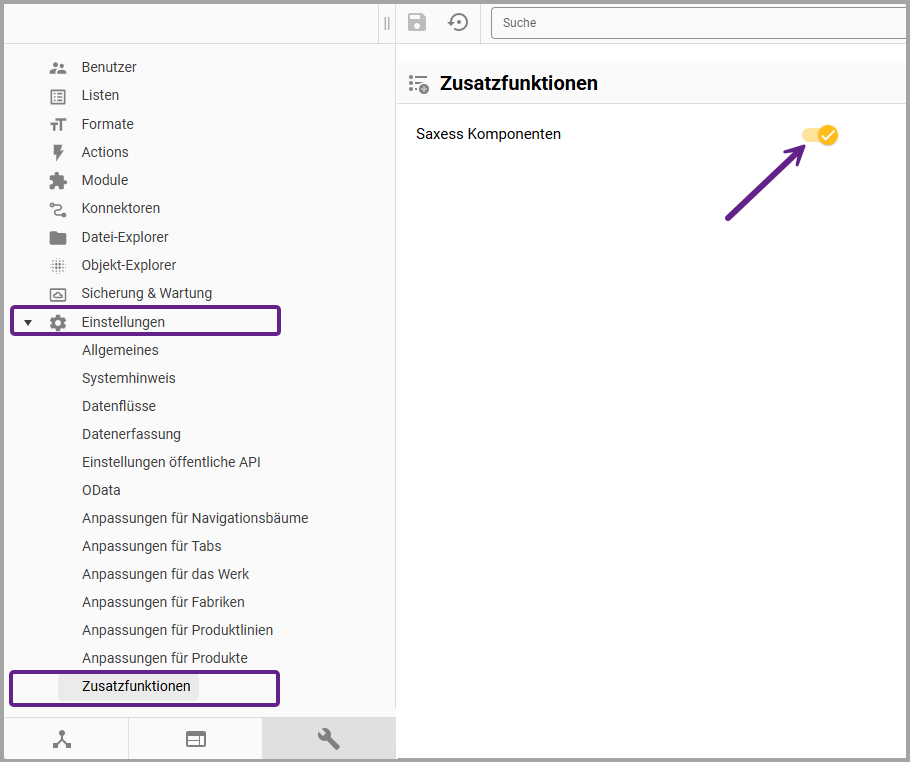Click the Module puzzle piece icon
Viewport: 910px width, 762px height.
coord(57,180)
